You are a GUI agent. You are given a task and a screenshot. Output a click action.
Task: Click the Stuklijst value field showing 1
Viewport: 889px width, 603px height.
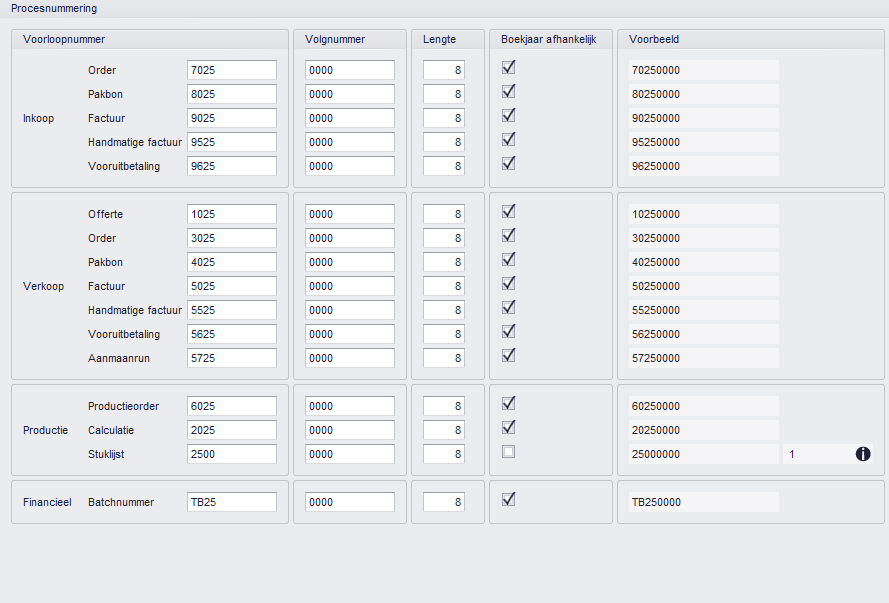pos(816,454)
